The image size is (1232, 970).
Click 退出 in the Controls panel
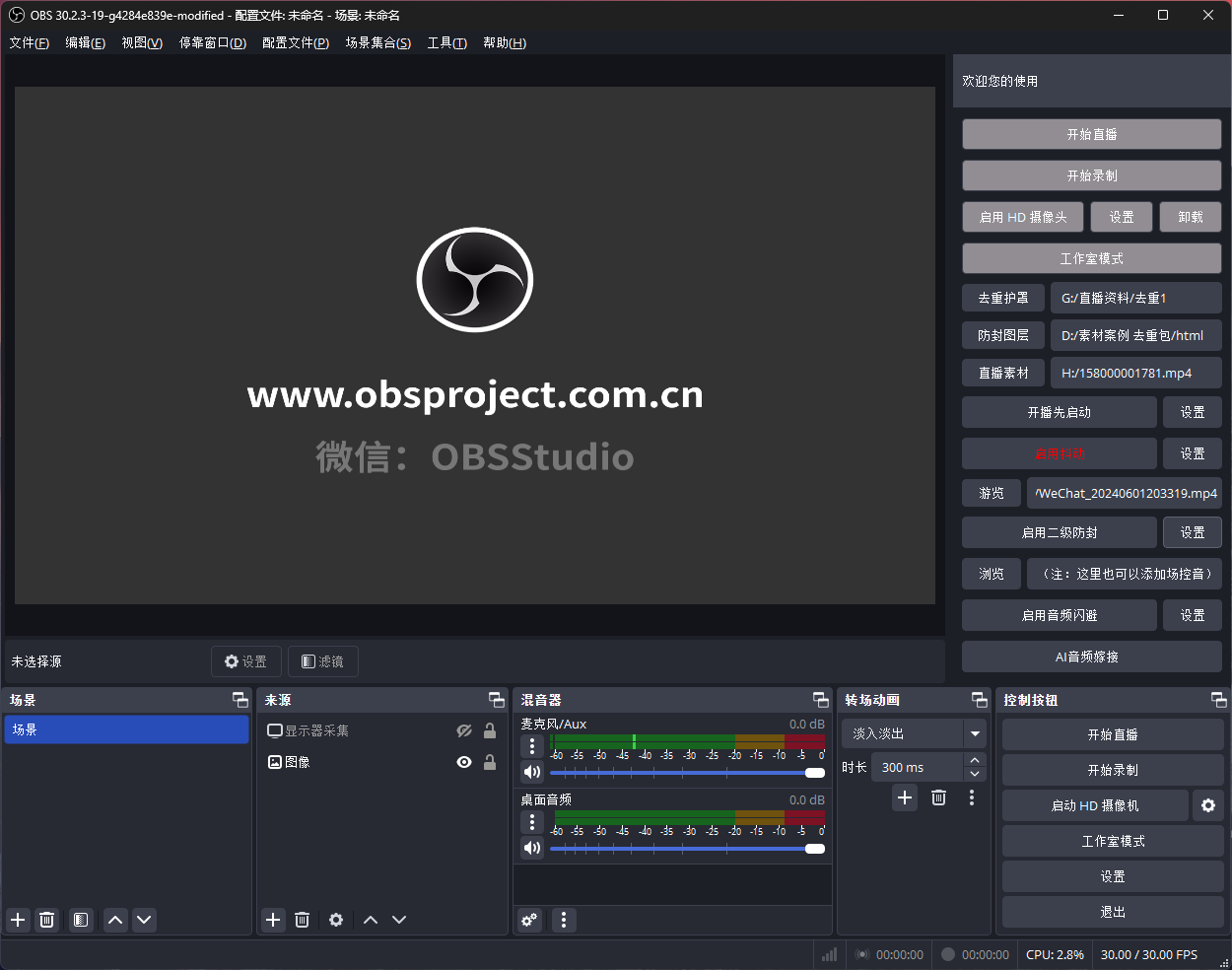coord(1113,912)
